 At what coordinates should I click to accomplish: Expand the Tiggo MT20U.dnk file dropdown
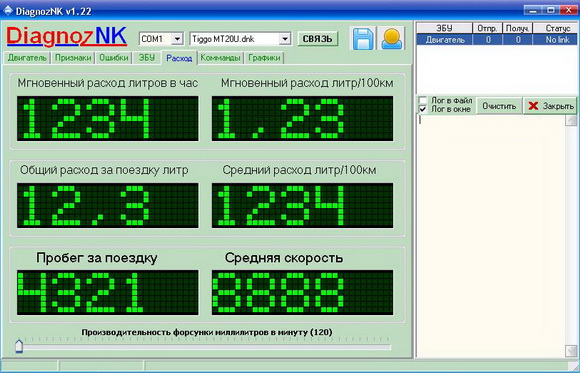[x=285, y=39]
